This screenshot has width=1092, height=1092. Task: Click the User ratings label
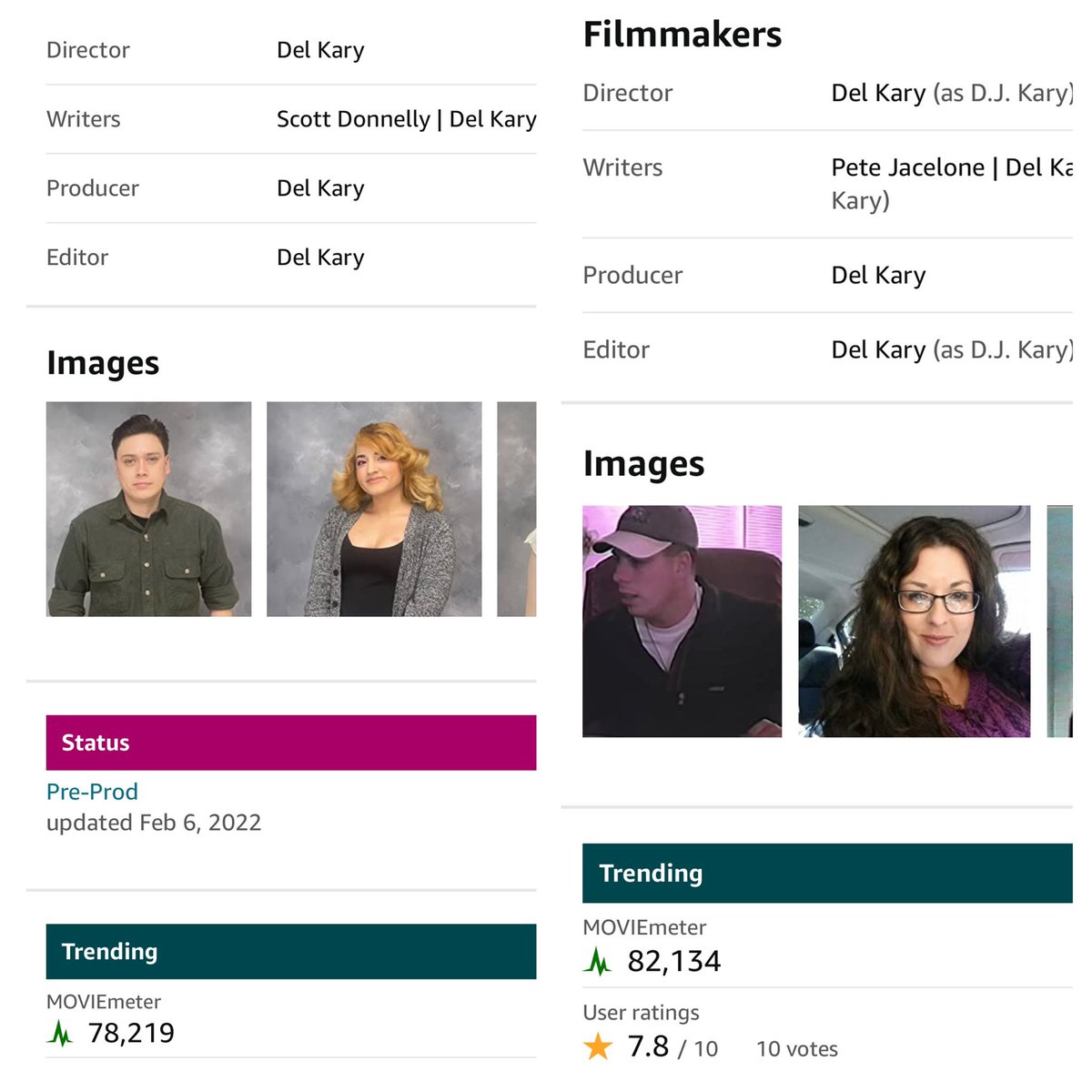641,1012
